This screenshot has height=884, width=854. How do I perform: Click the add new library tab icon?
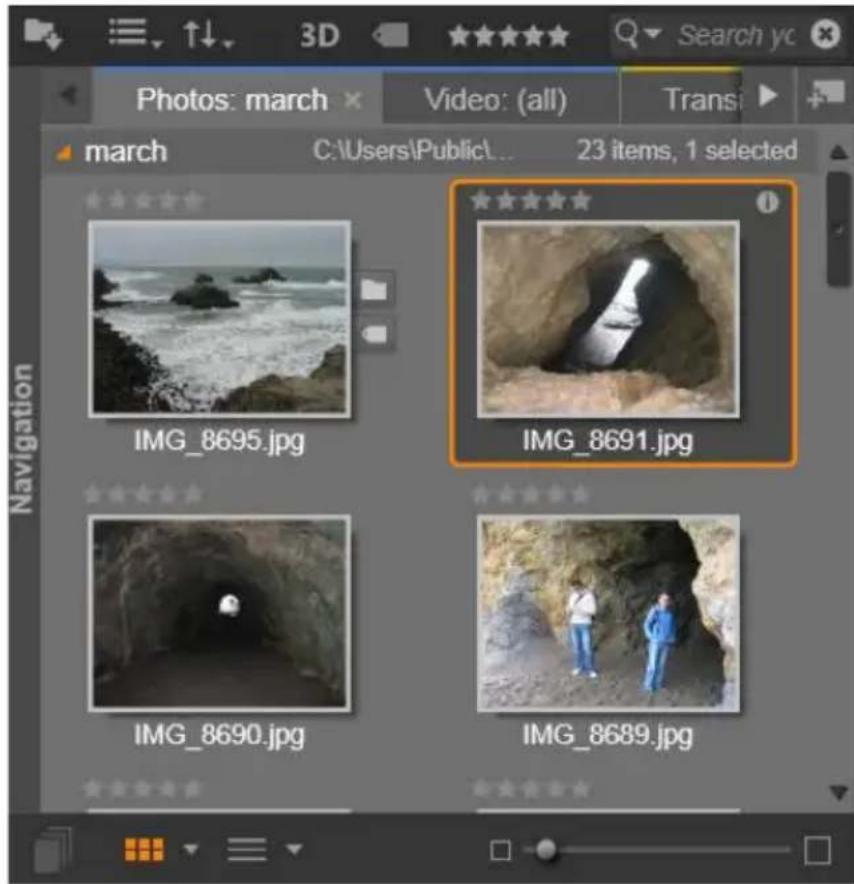click(825, 94)
